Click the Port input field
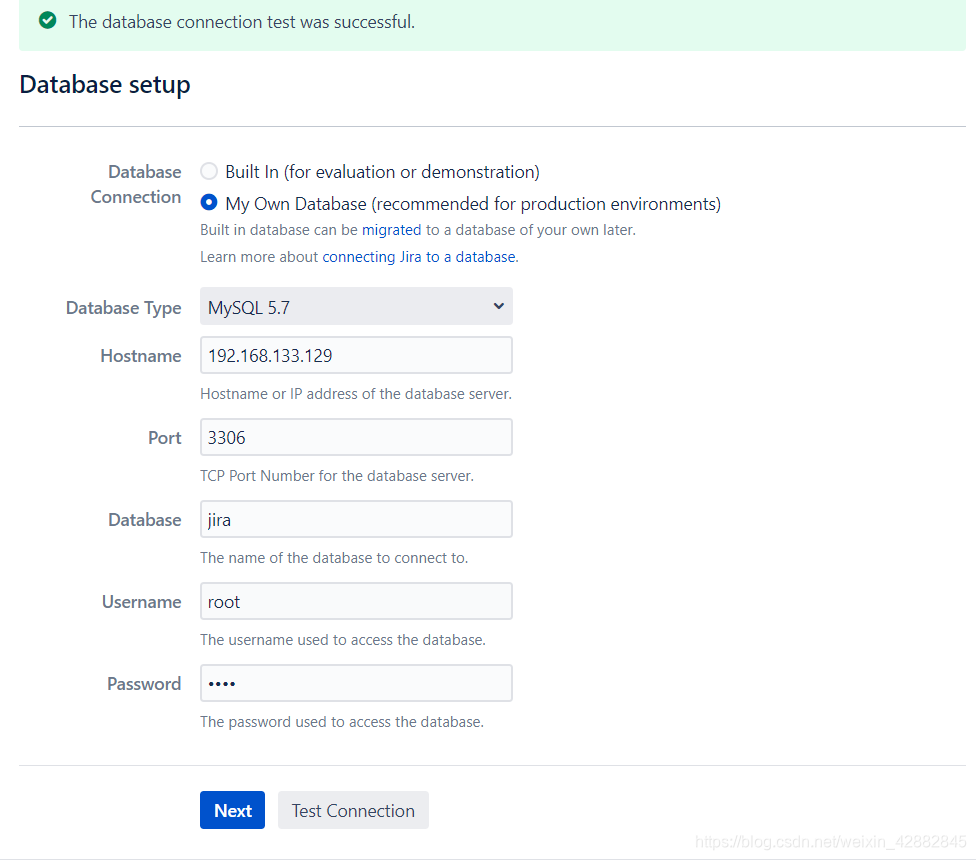 (x=356, y=437)
